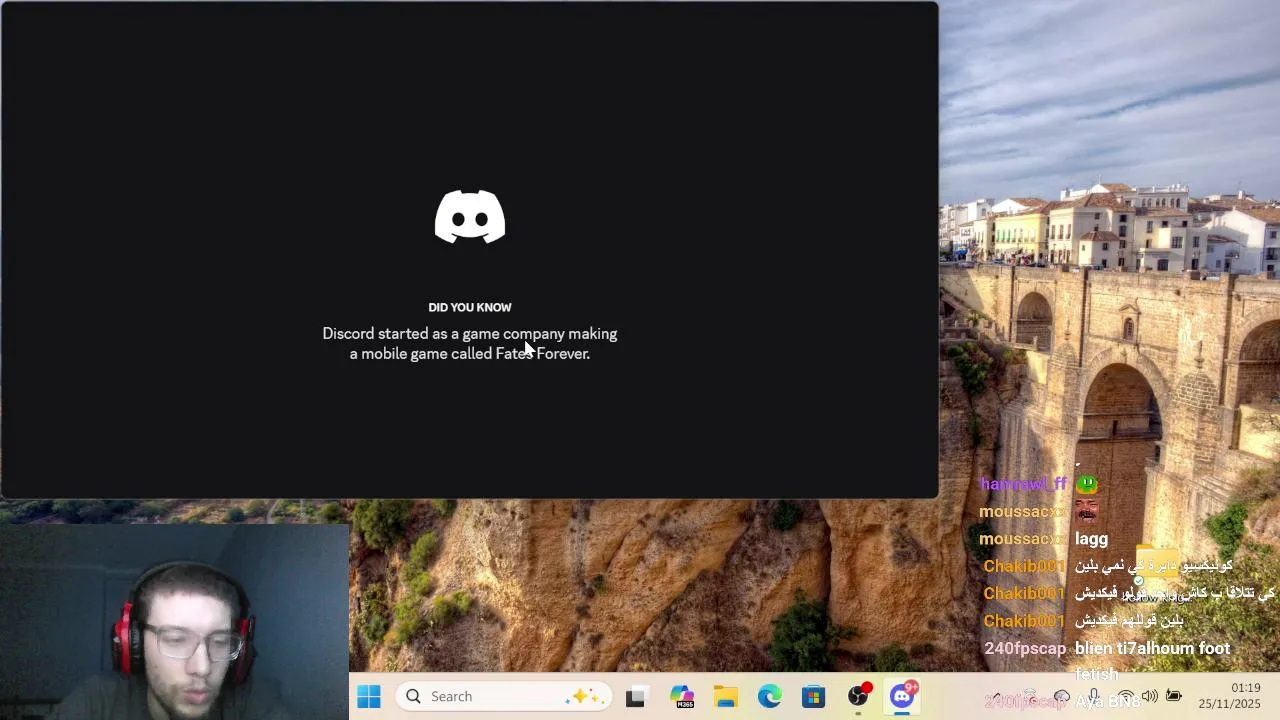Click the green emote in chat overlay
1280x720 pixels.
click(1087, 484)
